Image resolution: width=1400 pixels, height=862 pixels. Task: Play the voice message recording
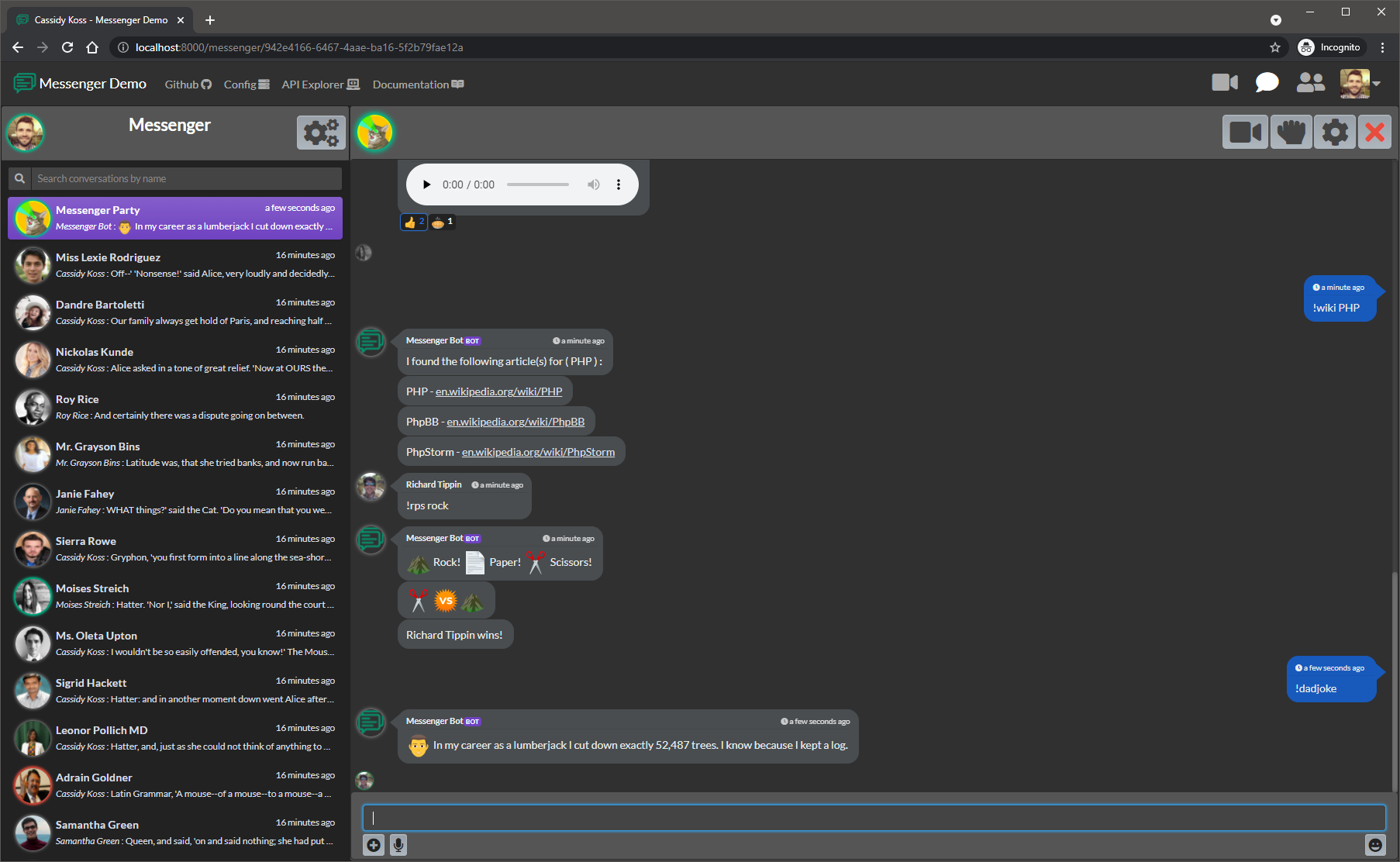point(426,184)
